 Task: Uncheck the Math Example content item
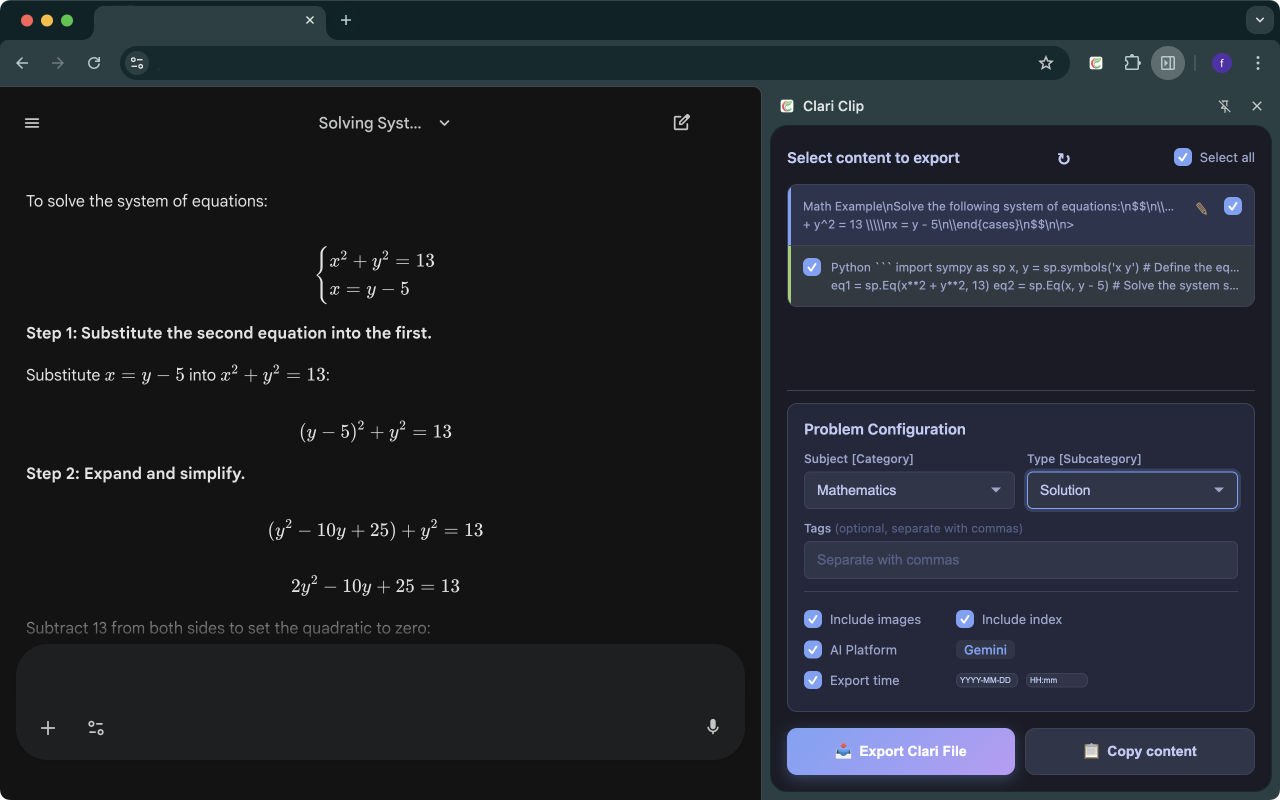coord(1233,206)
